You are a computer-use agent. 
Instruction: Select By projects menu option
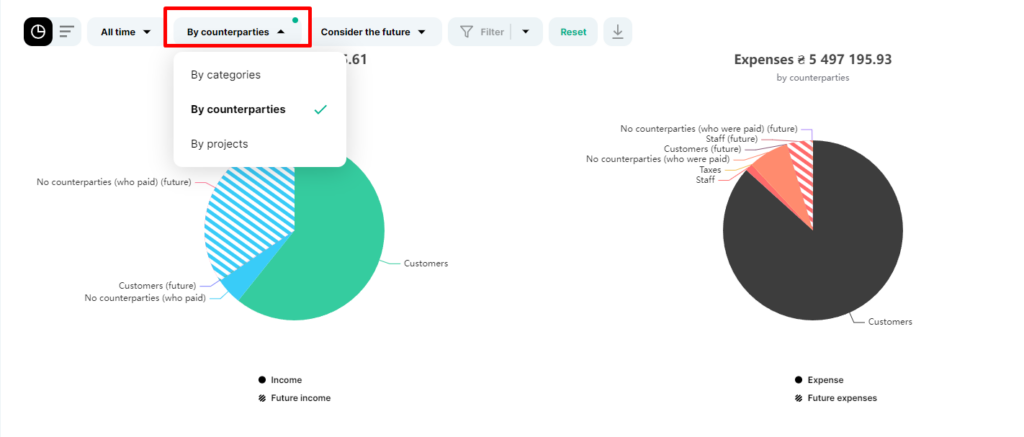260,144
